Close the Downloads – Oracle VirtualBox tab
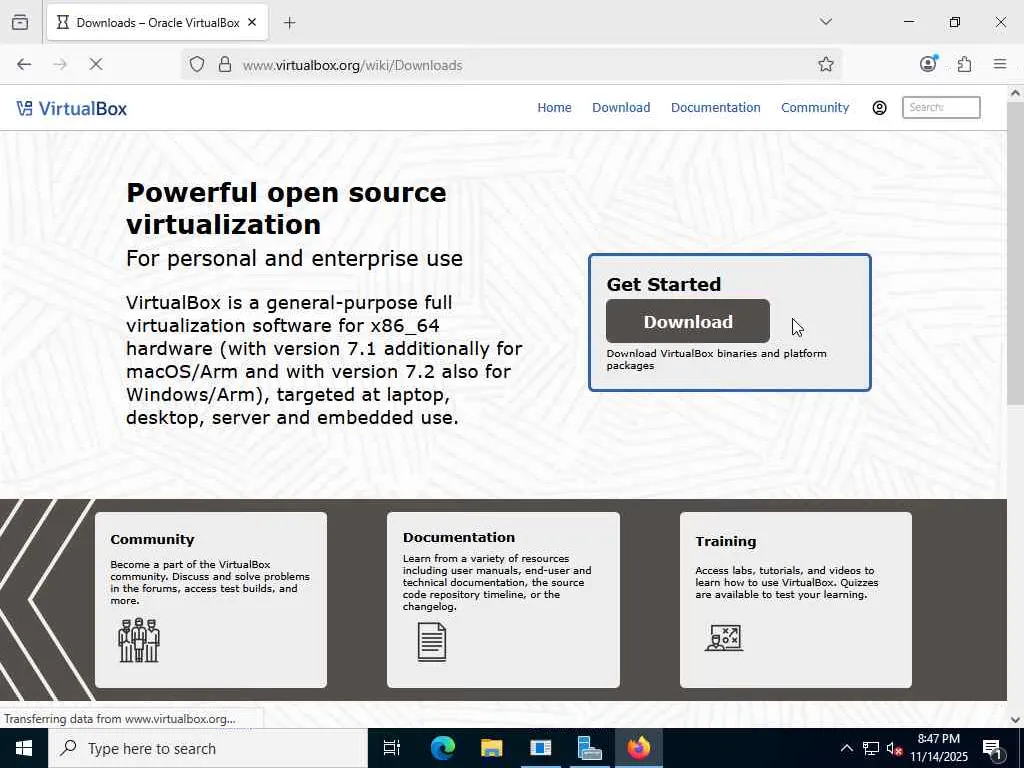This screenshot has width=1024, height=768. (x=252, y=22)
